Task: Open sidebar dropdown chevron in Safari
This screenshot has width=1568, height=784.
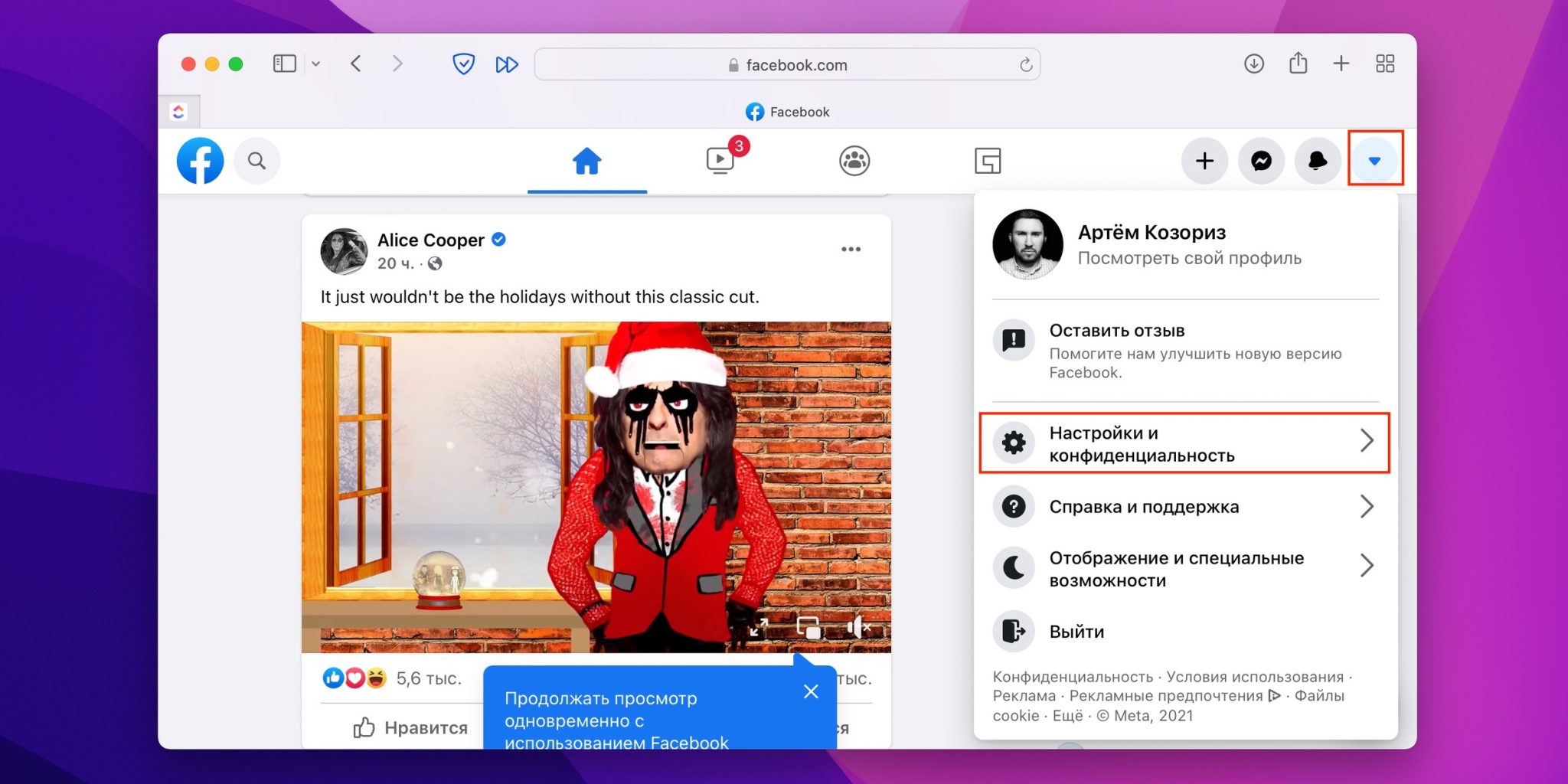Action: pyautogui.click(x=315, y=64)
